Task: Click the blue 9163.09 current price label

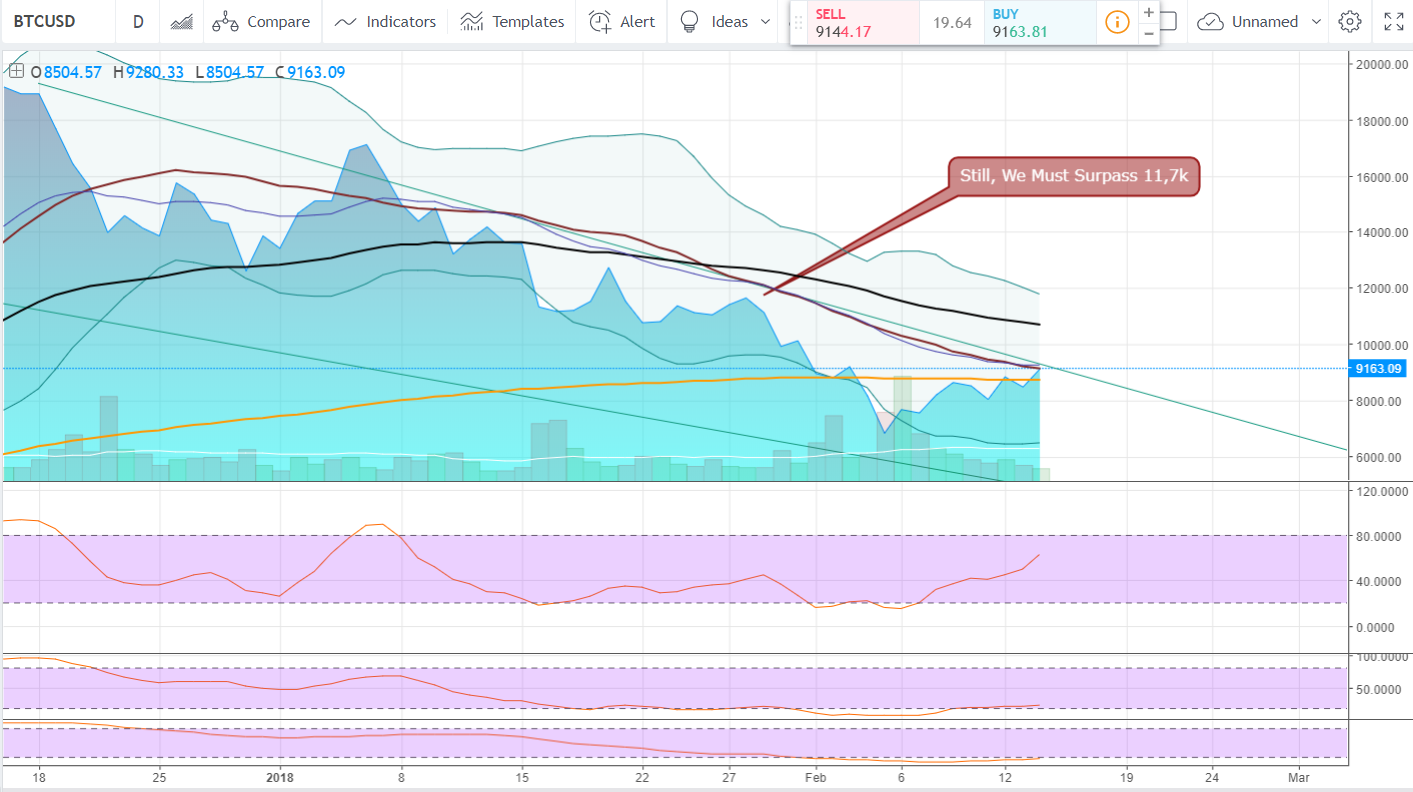Action: [x=1377, y=369]
